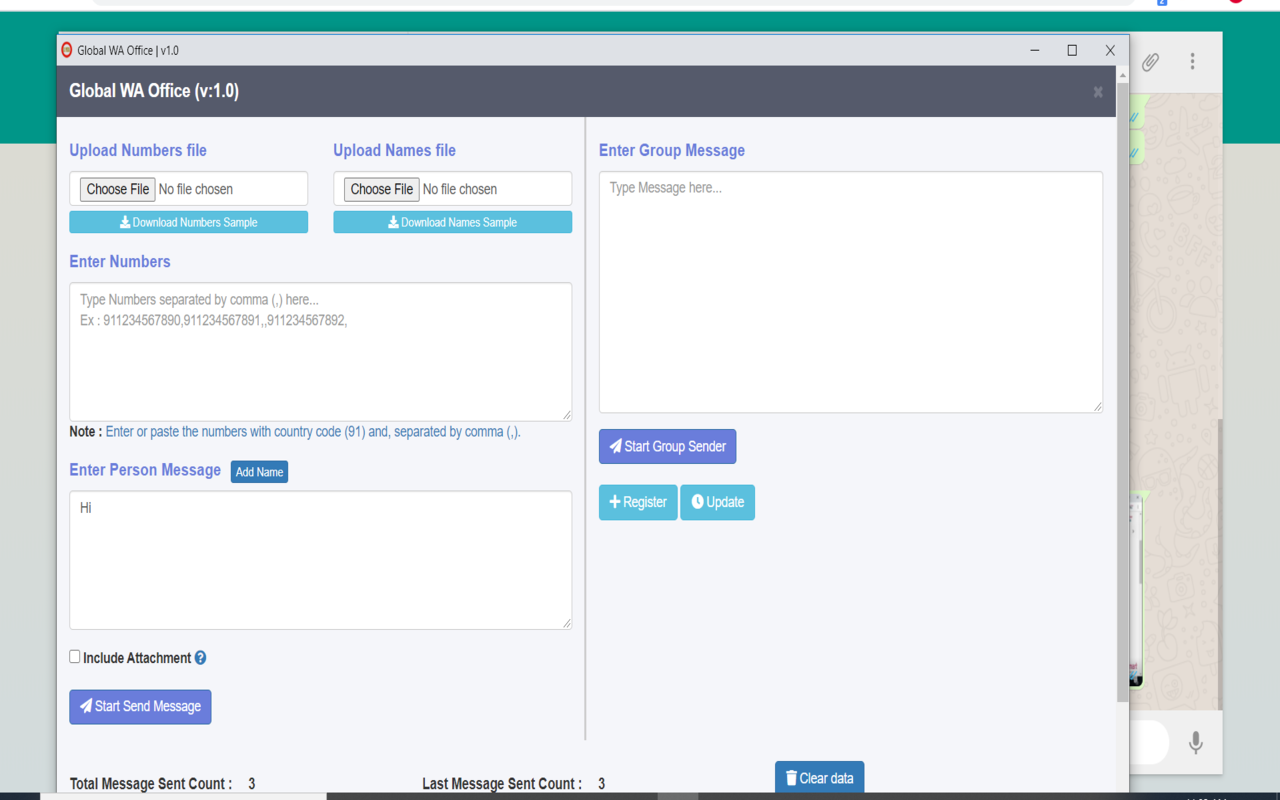
Task: Toggle the Include Attachment checkbox
Action: (75, 657)
